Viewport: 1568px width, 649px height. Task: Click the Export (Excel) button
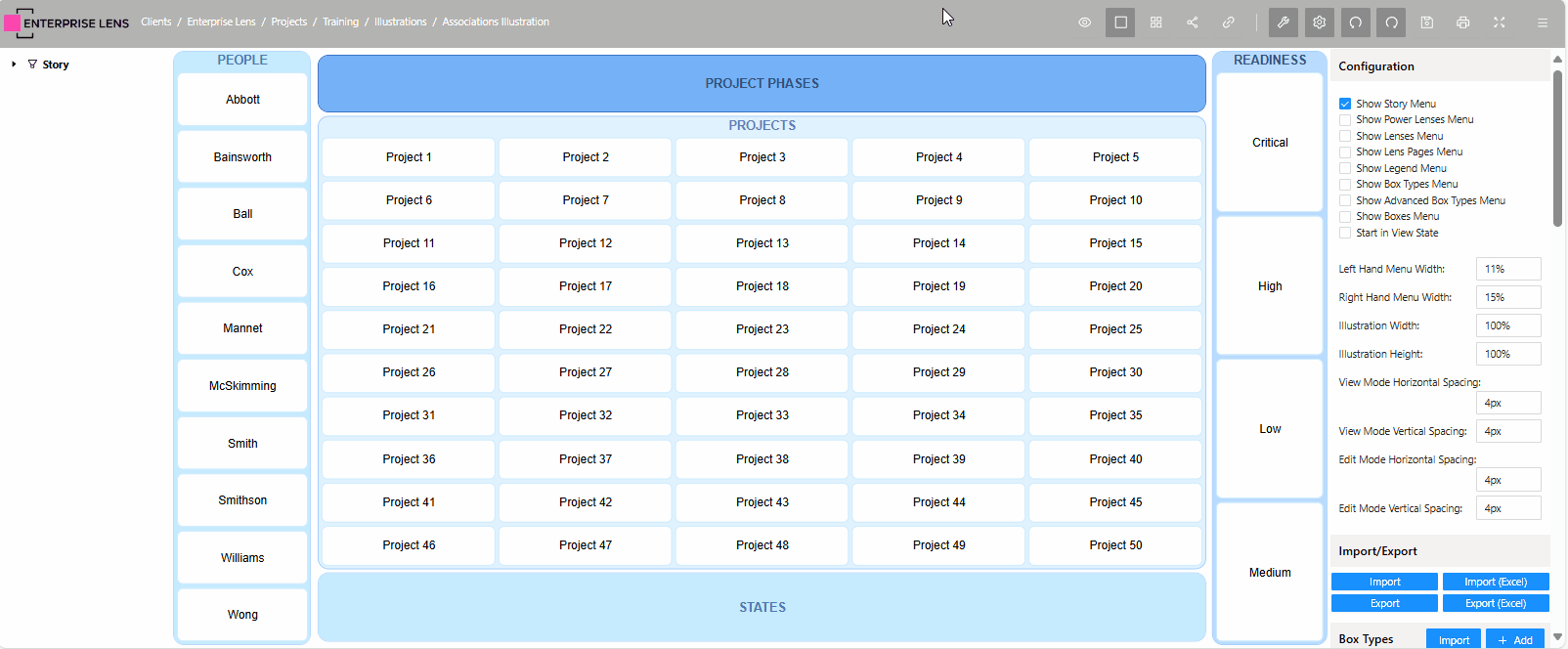tap(1496, 603)
